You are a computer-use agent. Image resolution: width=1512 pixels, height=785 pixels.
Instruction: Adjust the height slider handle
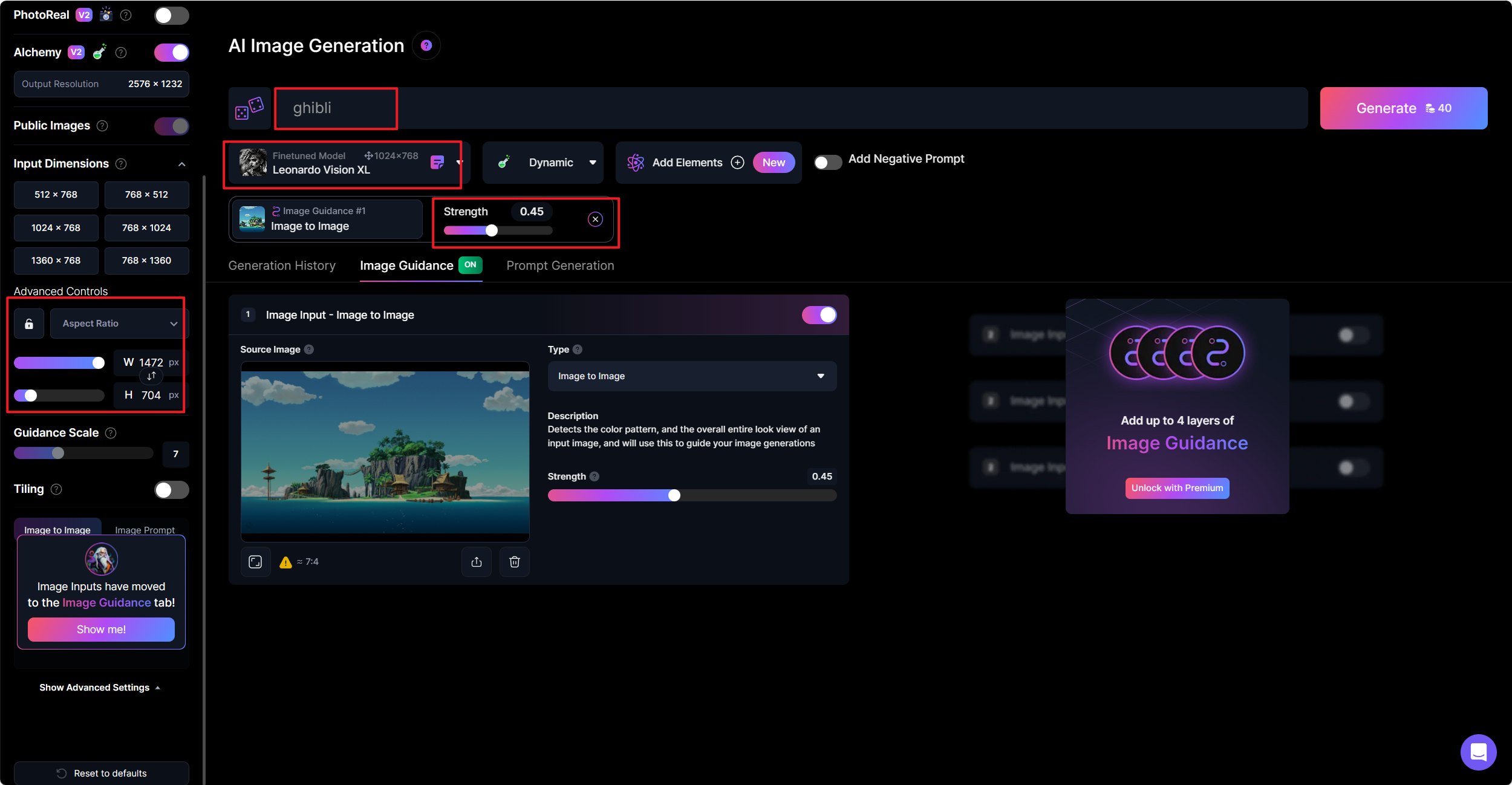pos(30,396)
